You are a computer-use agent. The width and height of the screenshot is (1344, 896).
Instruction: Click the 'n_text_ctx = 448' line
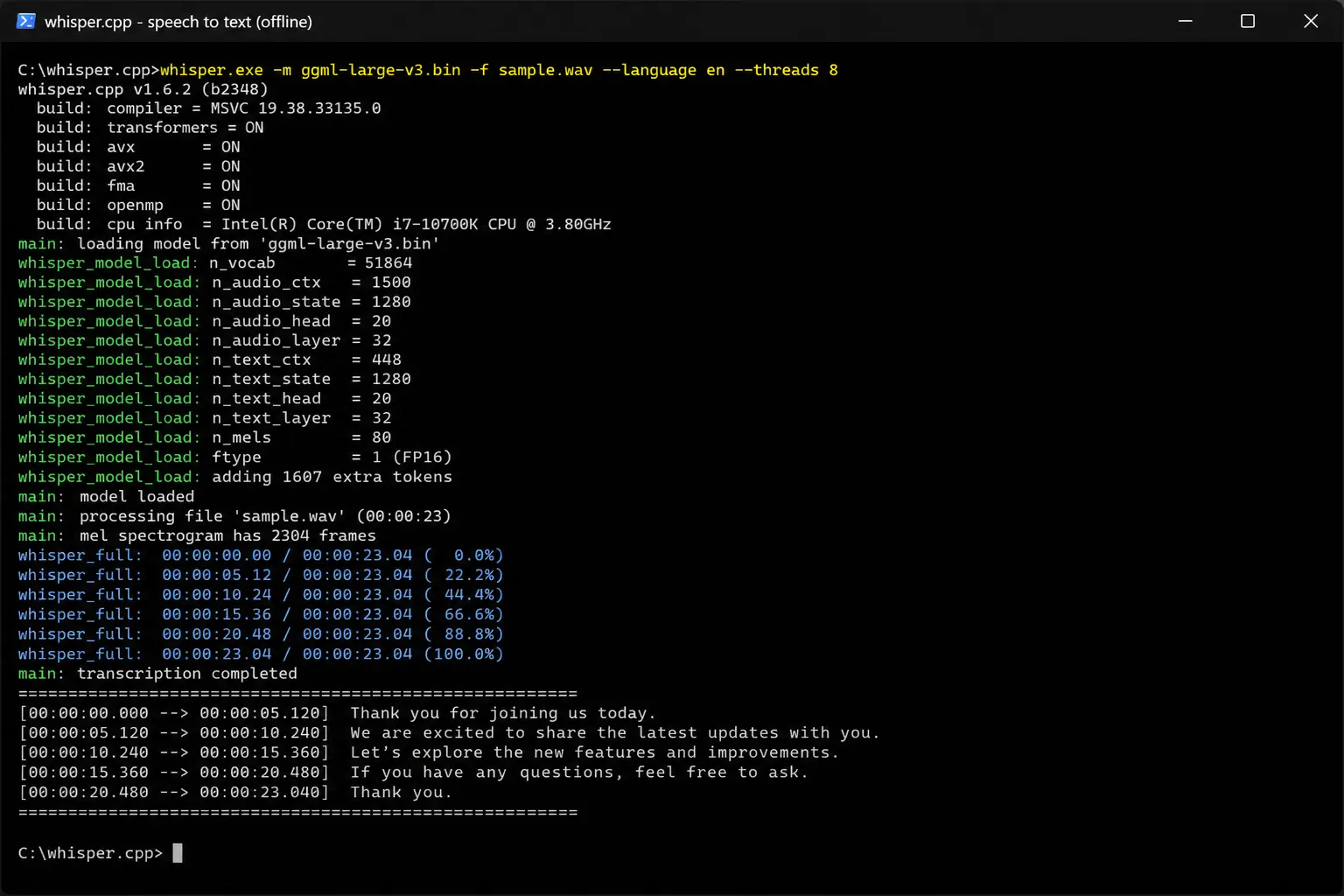(210, 360)
